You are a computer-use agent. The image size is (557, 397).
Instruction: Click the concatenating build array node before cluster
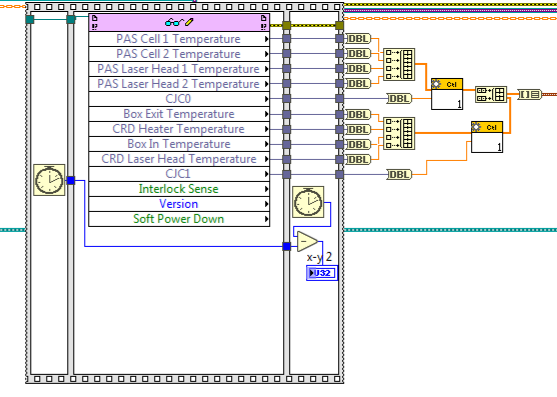click(491, 94)
